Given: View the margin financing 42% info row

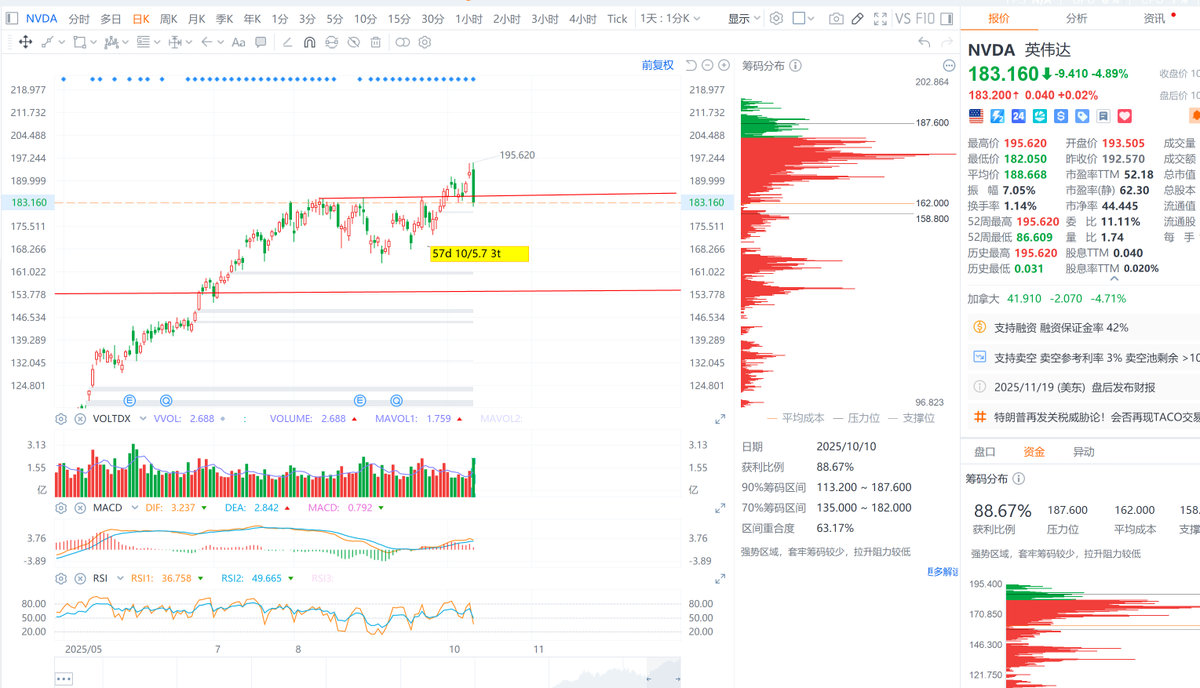Looking at the screenshot, I should click(x=1061, y=327).
